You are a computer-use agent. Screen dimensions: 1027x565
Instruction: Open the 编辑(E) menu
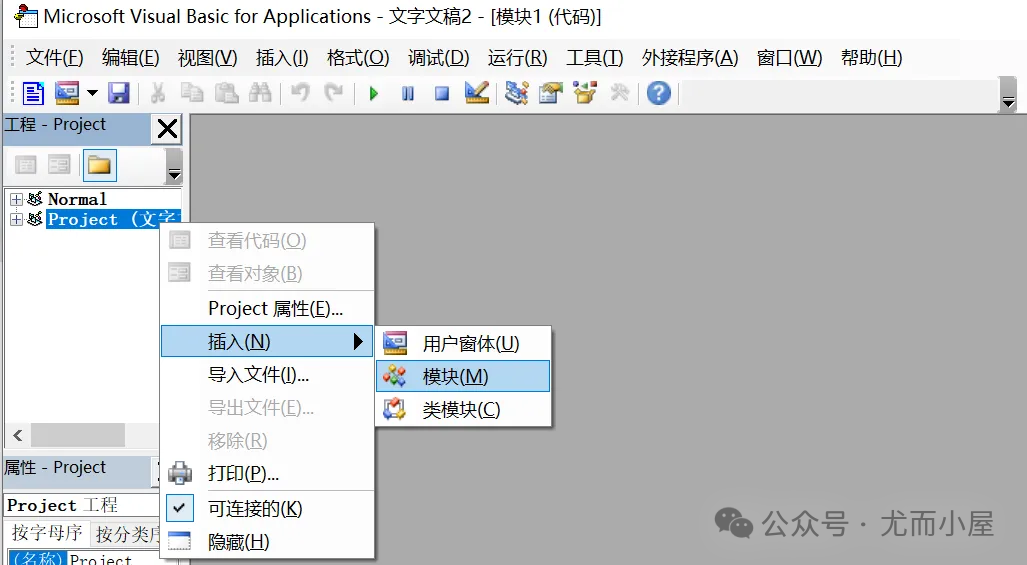130,58
